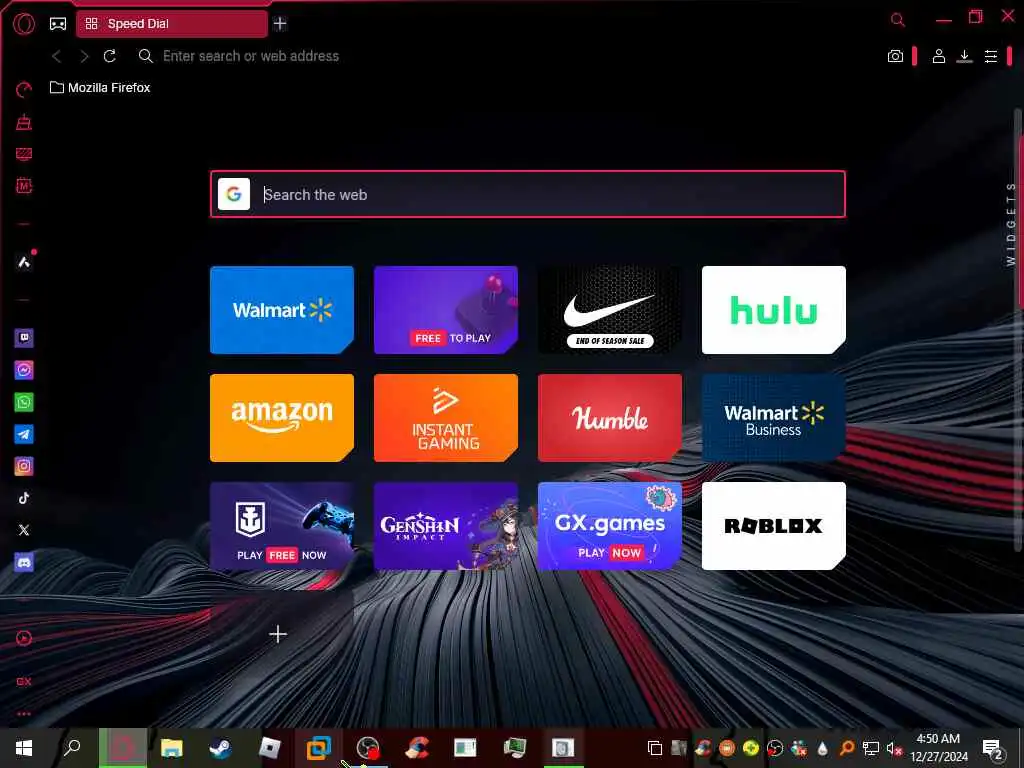The width and height of the screenshot is (1024, 768).
Task: Open GX Corner gamepad icon
Action: [58, 24]
